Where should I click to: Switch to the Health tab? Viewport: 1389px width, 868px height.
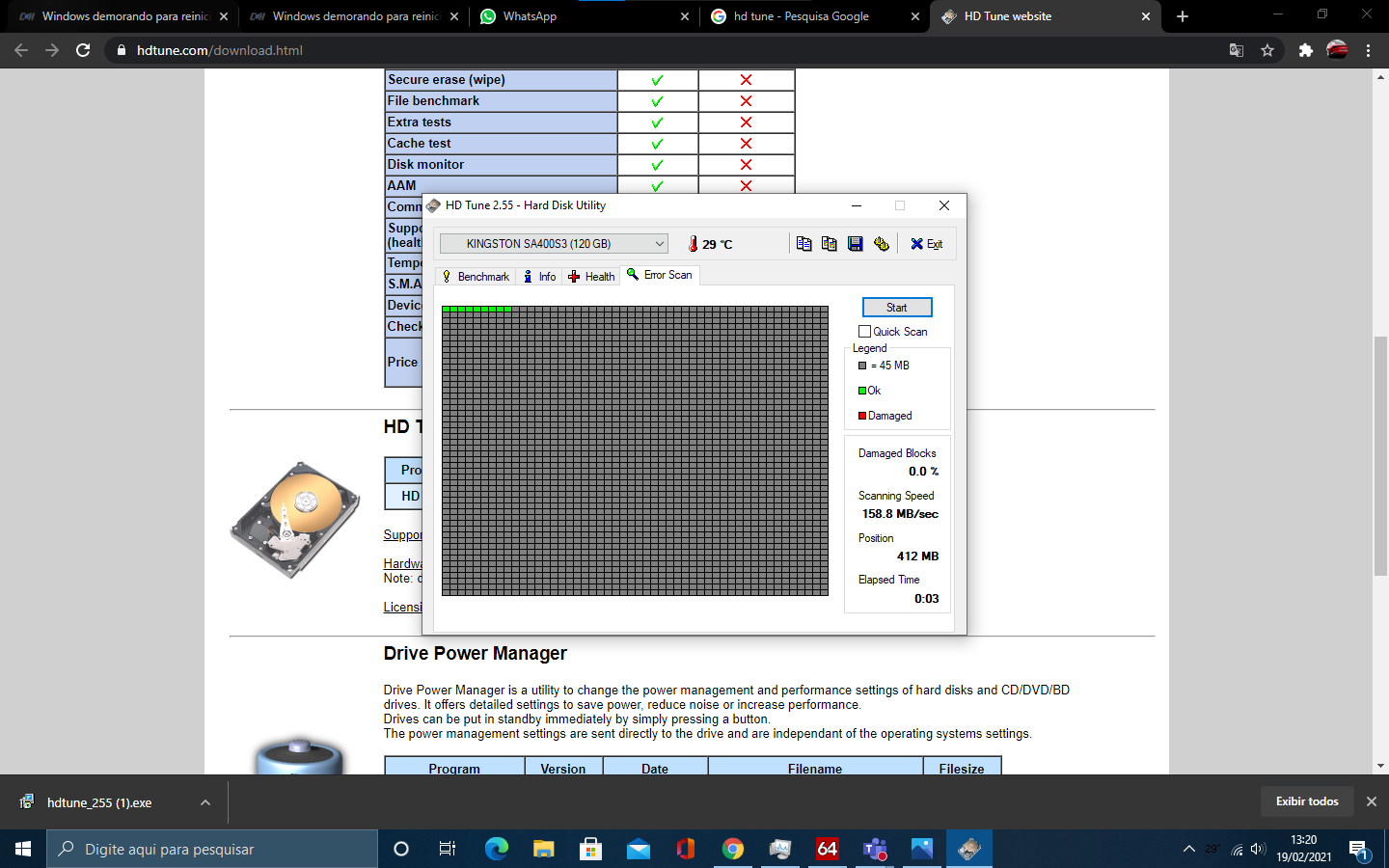click(591, 276)
